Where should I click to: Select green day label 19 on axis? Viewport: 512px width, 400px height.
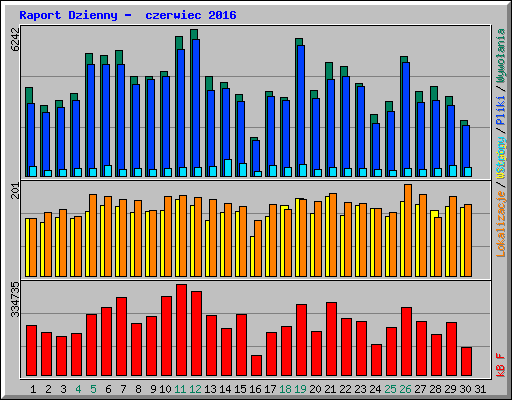point(300,389)
